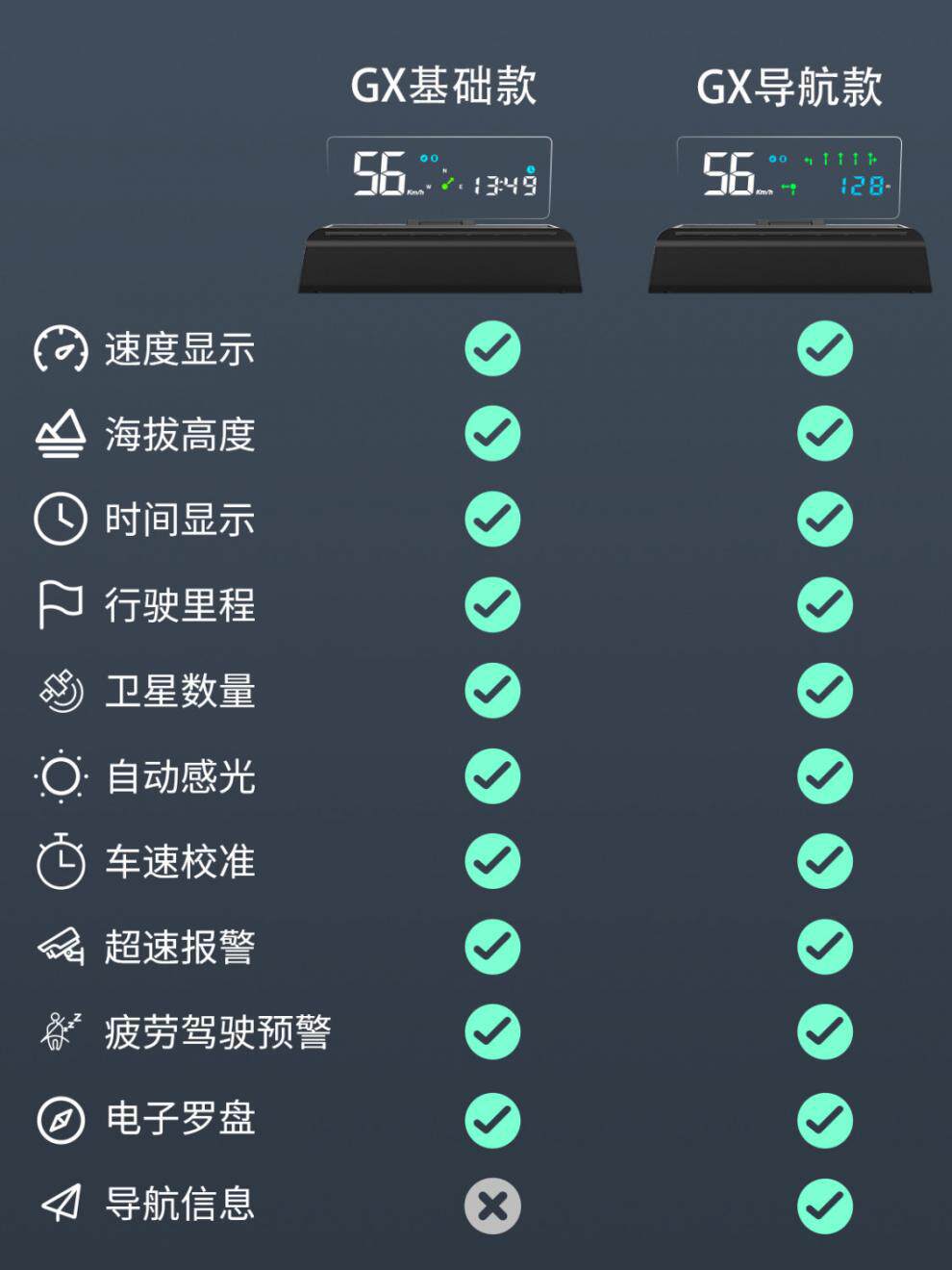Select the GX基础款 column heading
This screenshot has width=952, height=1270.
pyautogui.click(x=443, y=86)
